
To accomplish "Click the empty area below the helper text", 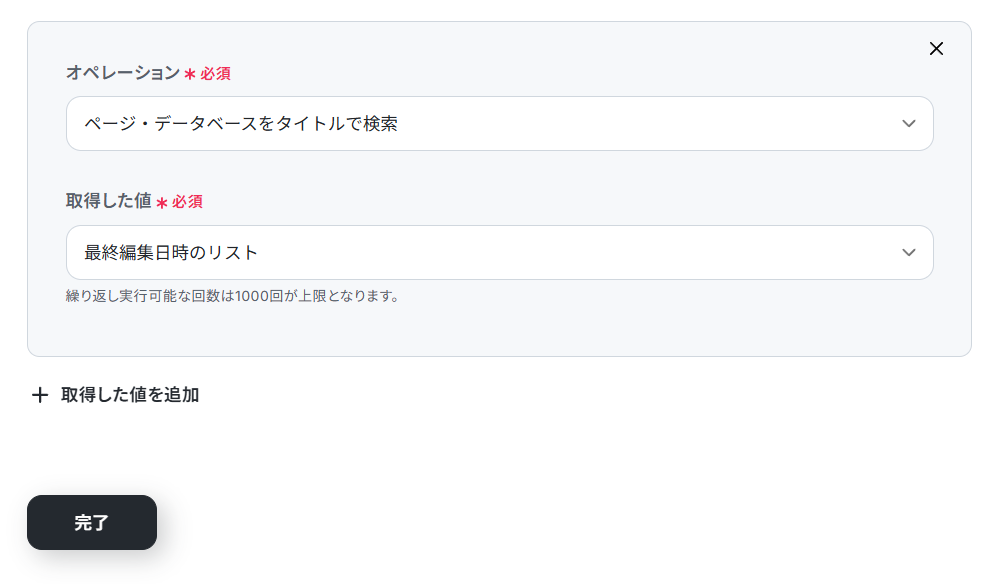I will (x=499, y=330).
